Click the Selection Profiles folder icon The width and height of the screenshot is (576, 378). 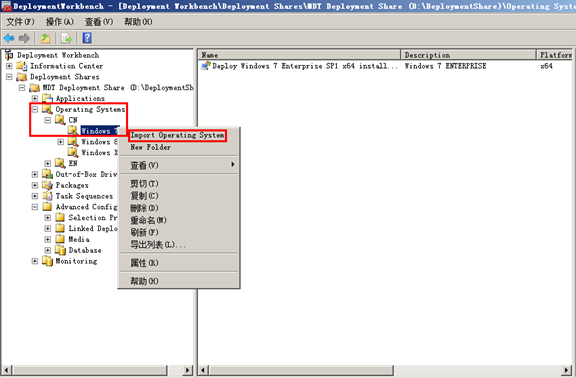(60, 217)
